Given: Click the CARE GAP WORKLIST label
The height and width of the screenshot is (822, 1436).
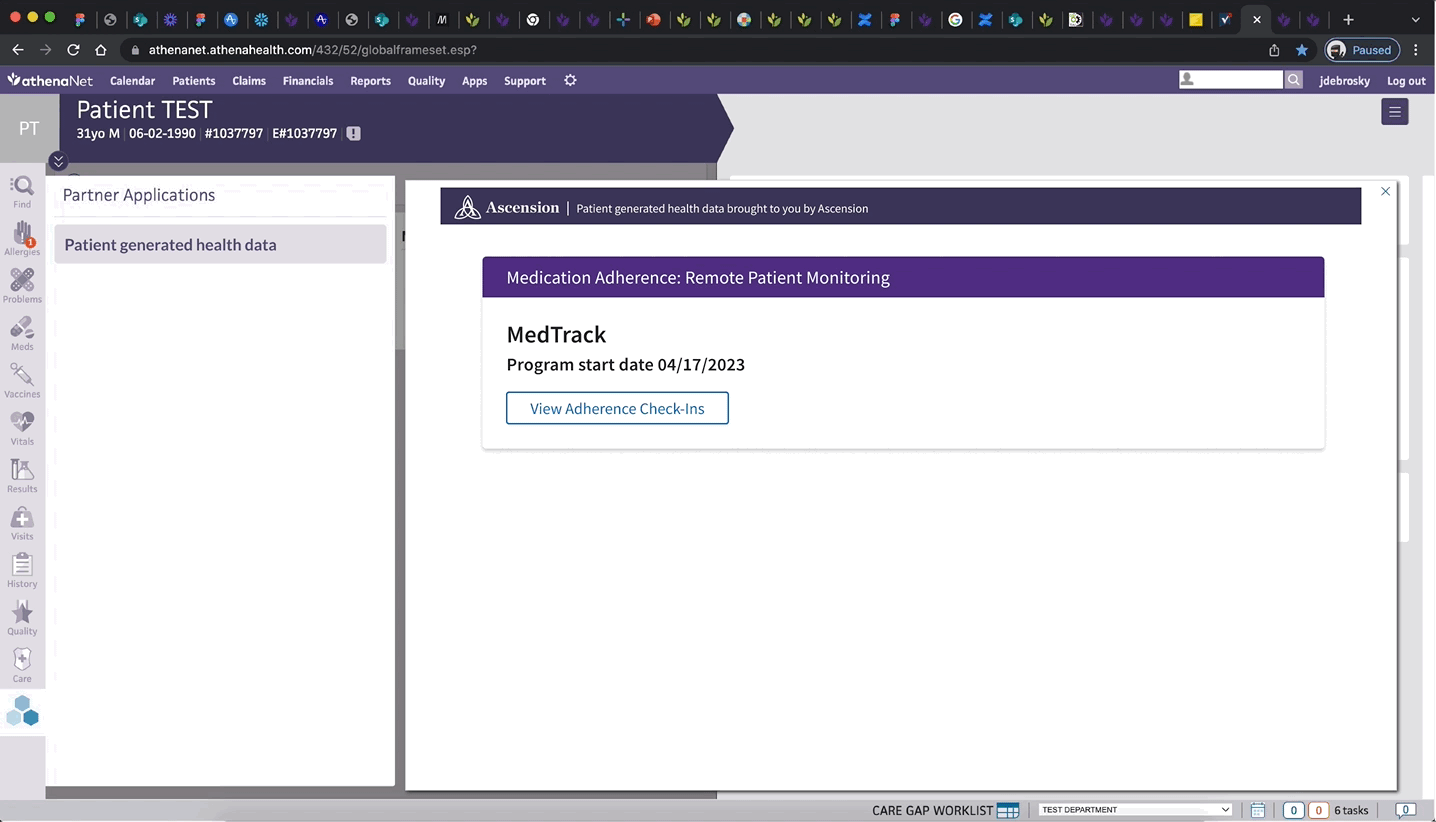Looking at the screenshot, I should (932, 810).
